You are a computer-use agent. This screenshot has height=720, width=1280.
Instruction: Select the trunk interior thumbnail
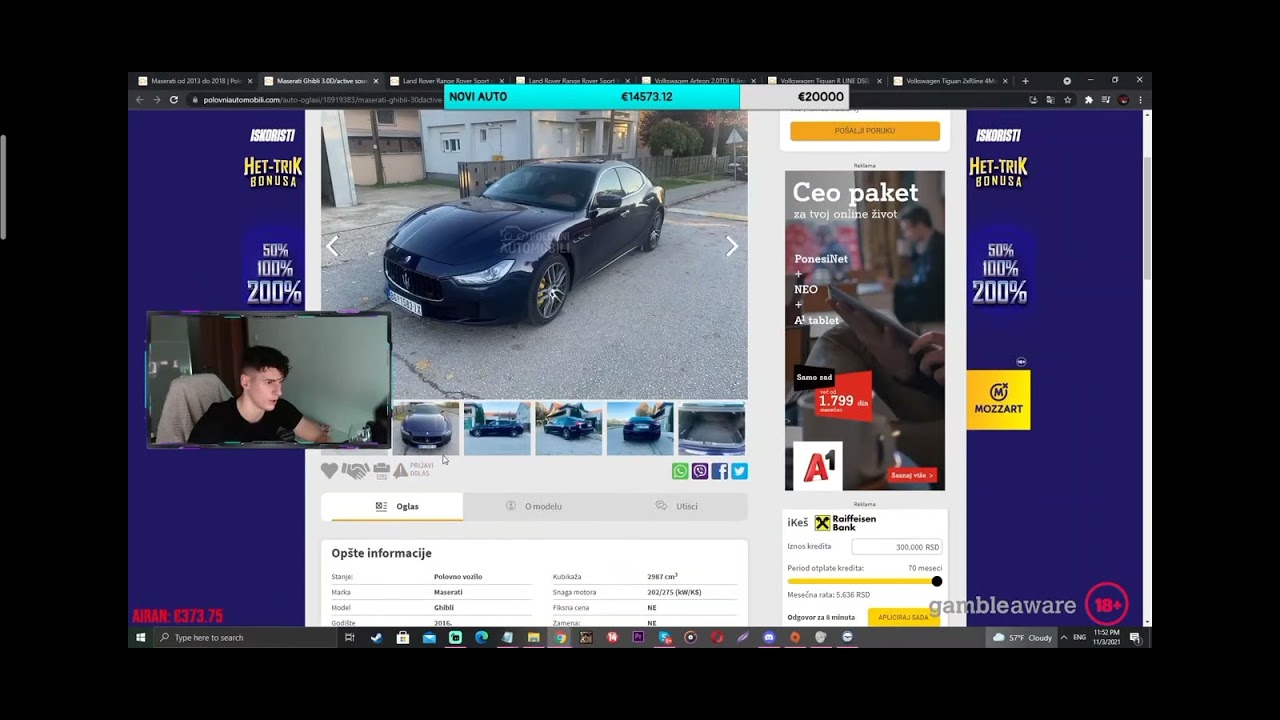[x=712, y=428]
